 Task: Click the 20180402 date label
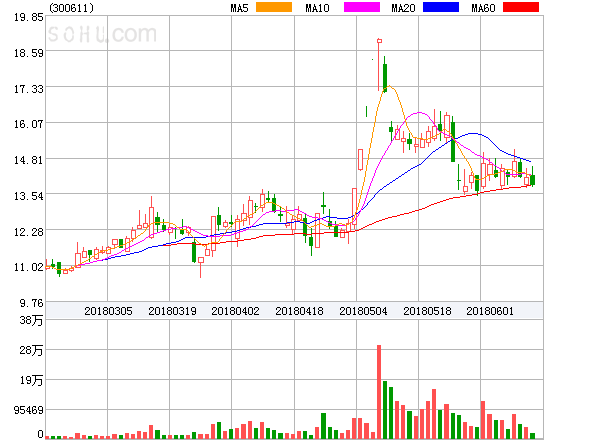point(235,311)
